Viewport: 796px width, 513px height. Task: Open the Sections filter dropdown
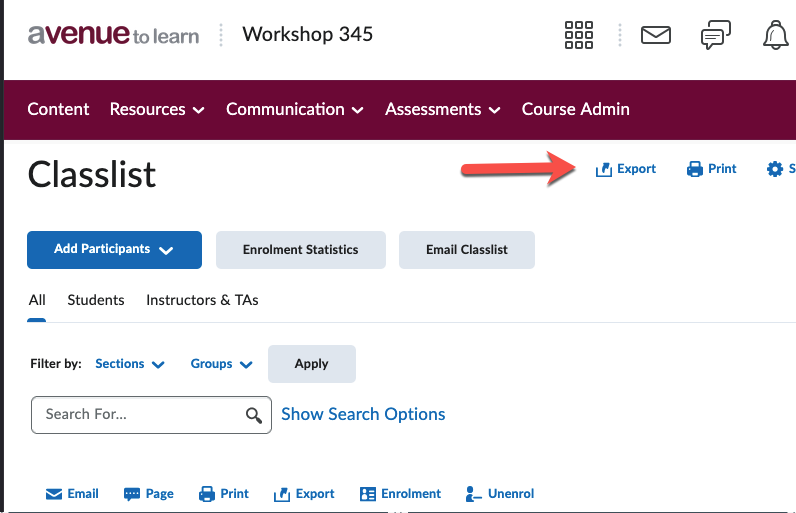click(130, 364)
